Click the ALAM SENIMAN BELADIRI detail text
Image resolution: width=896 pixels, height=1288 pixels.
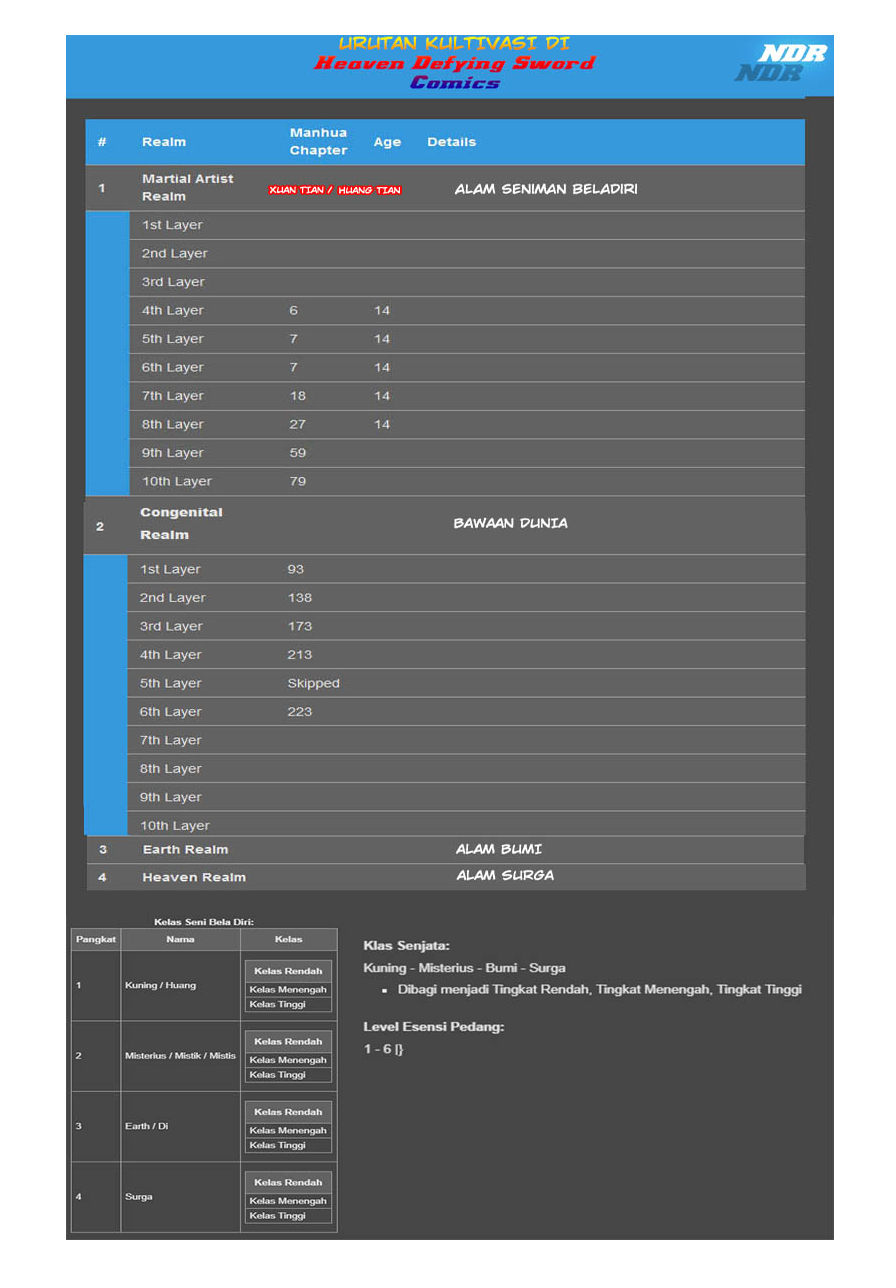(x=546, y=187)
